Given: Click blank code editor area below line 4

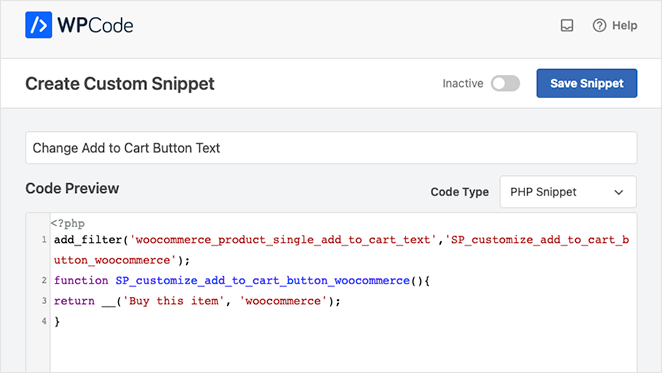Looking at the screenshot, I should [343, 351].
